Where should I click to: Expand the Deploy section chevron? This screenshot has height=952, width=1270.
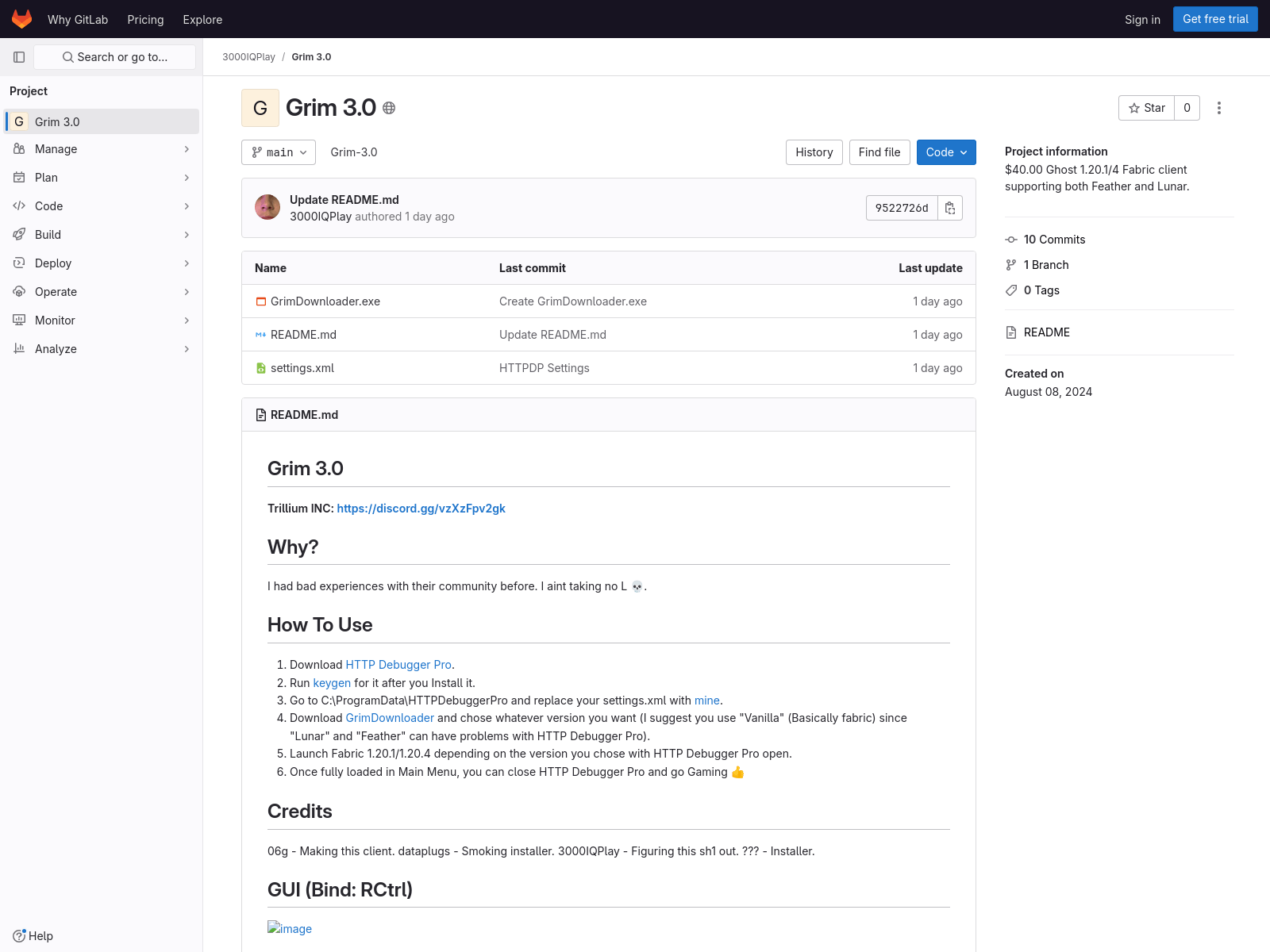tap(187, 263)
